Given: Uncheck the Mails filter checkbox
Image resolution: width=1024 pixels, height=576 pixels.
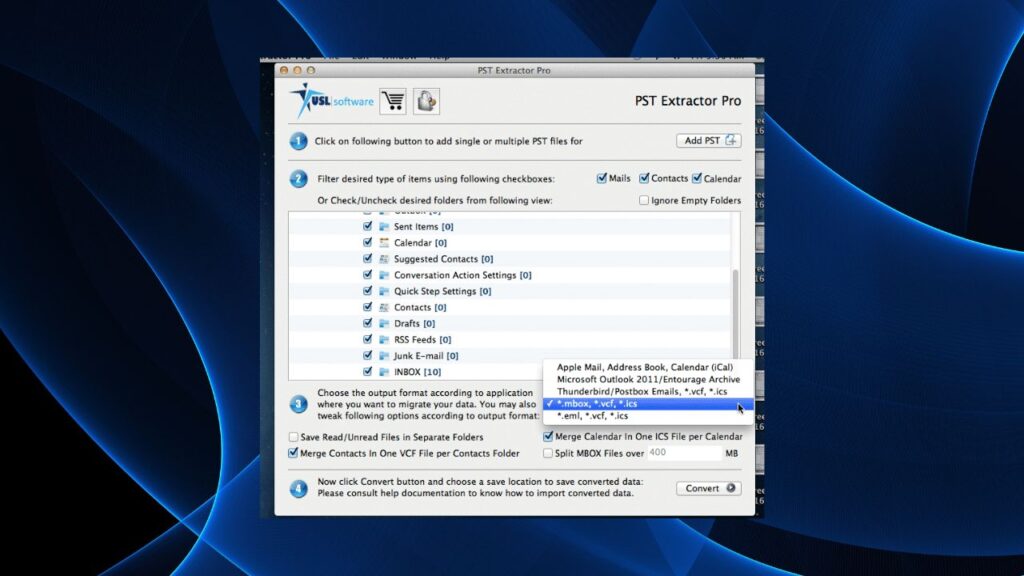Looking at the screenshot, I should pyautogui.click(x=602, y=179).
